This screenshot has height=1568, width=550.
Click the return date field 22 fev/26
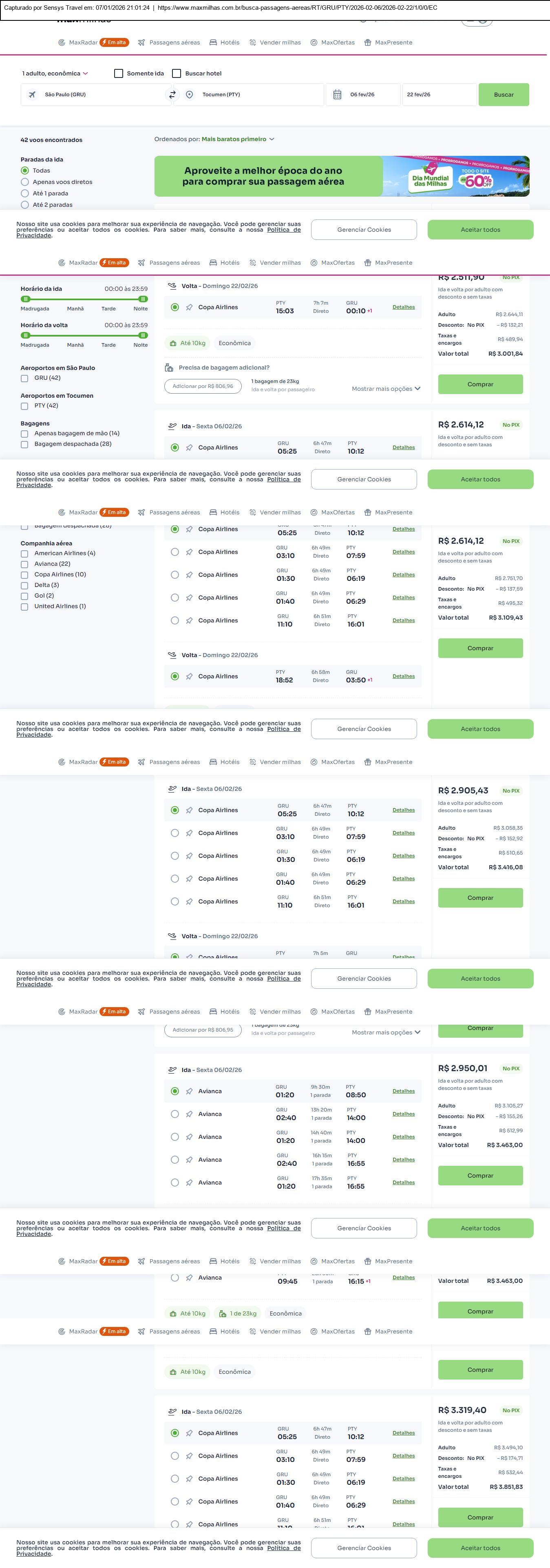(x=438, y=94)
